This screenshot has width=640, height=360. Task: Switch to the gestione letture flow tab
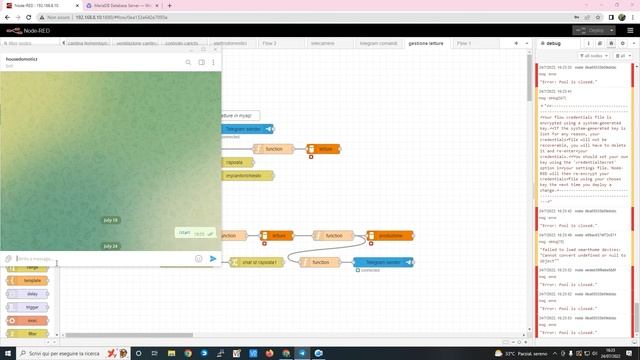[426, 43]
